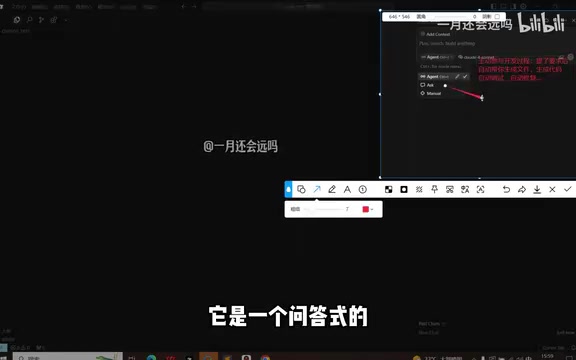Open the Edge browser from taskbar

pos(151,357)
